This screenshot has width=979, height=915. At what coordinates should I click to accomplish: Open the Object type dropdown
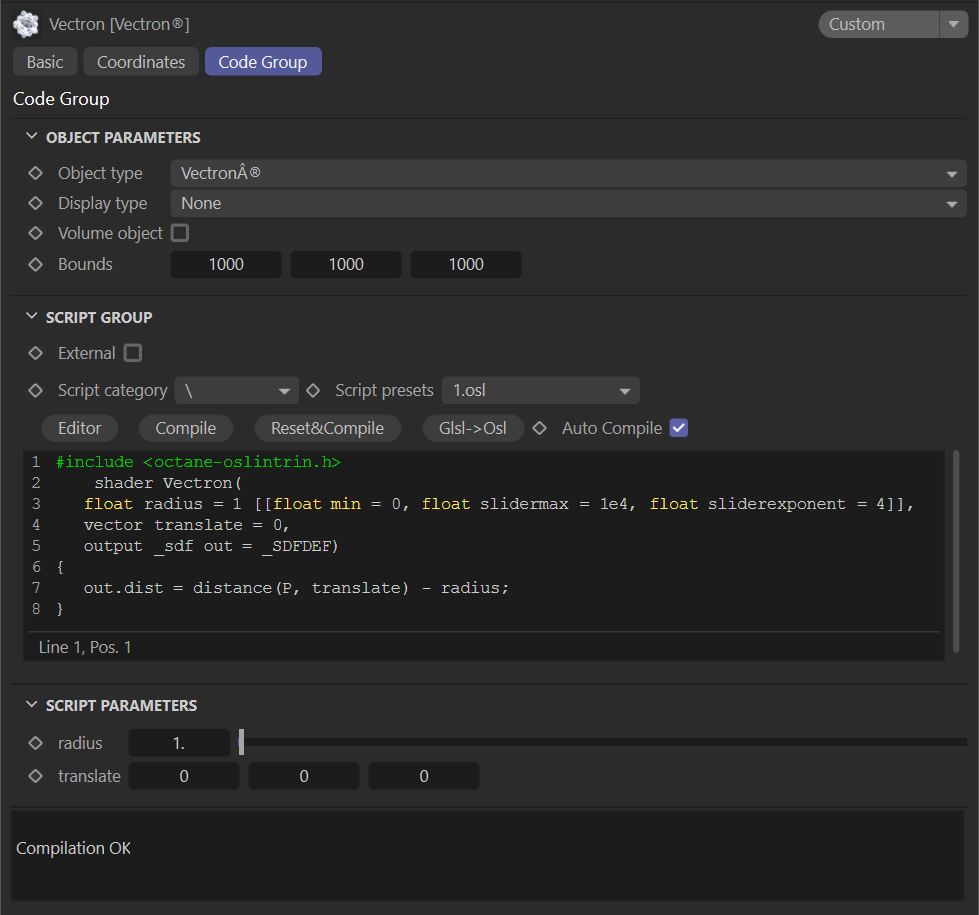(568, 173)
